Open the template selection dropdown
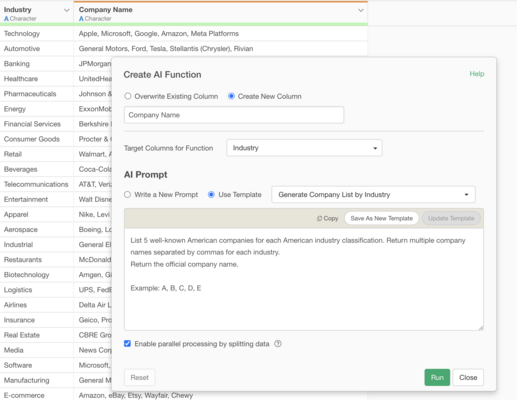Screen dimensions: 517x400 point(373,195)
